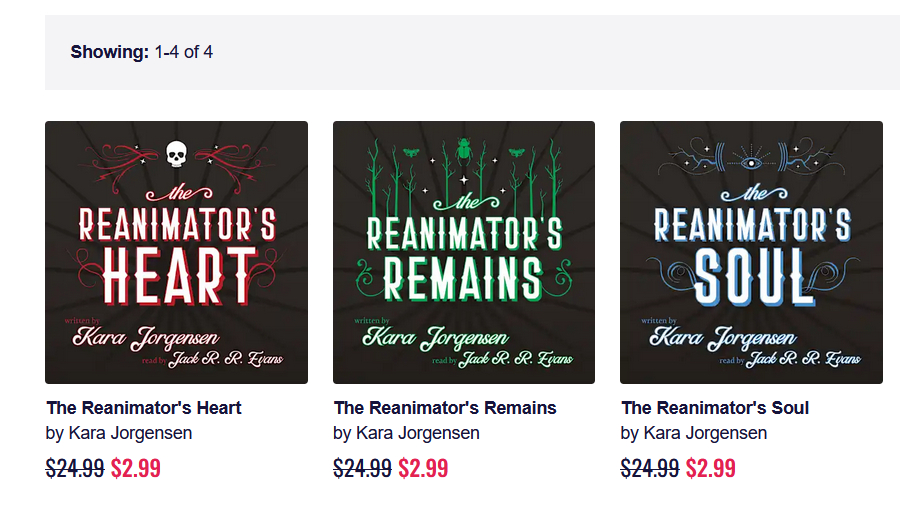Click the crossed-out $24.99 price under Reanimator's Soul
The height and width of the screenshot is (520, 900).
[x=650, y=468]
